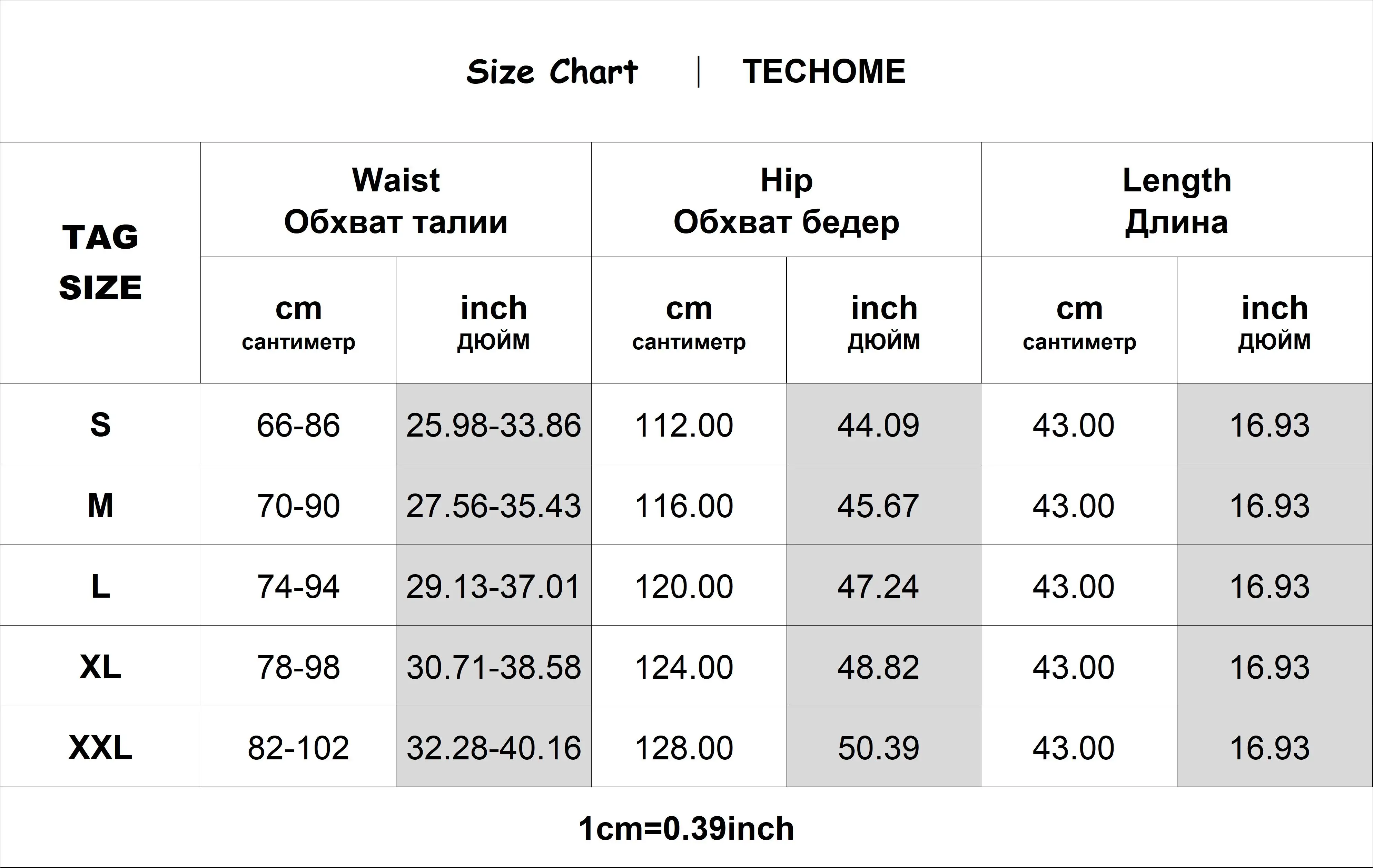The width and height of the screenshot is (1373, 868).
Task: Click the 82-102 waist cm cell
Action: (x=298, y=747)
